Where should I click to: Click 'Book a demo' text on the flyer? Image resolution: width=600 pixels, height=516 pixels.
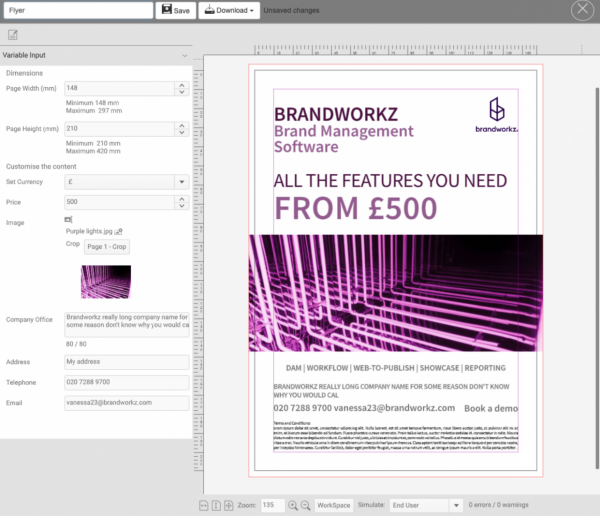click(491, 408)
